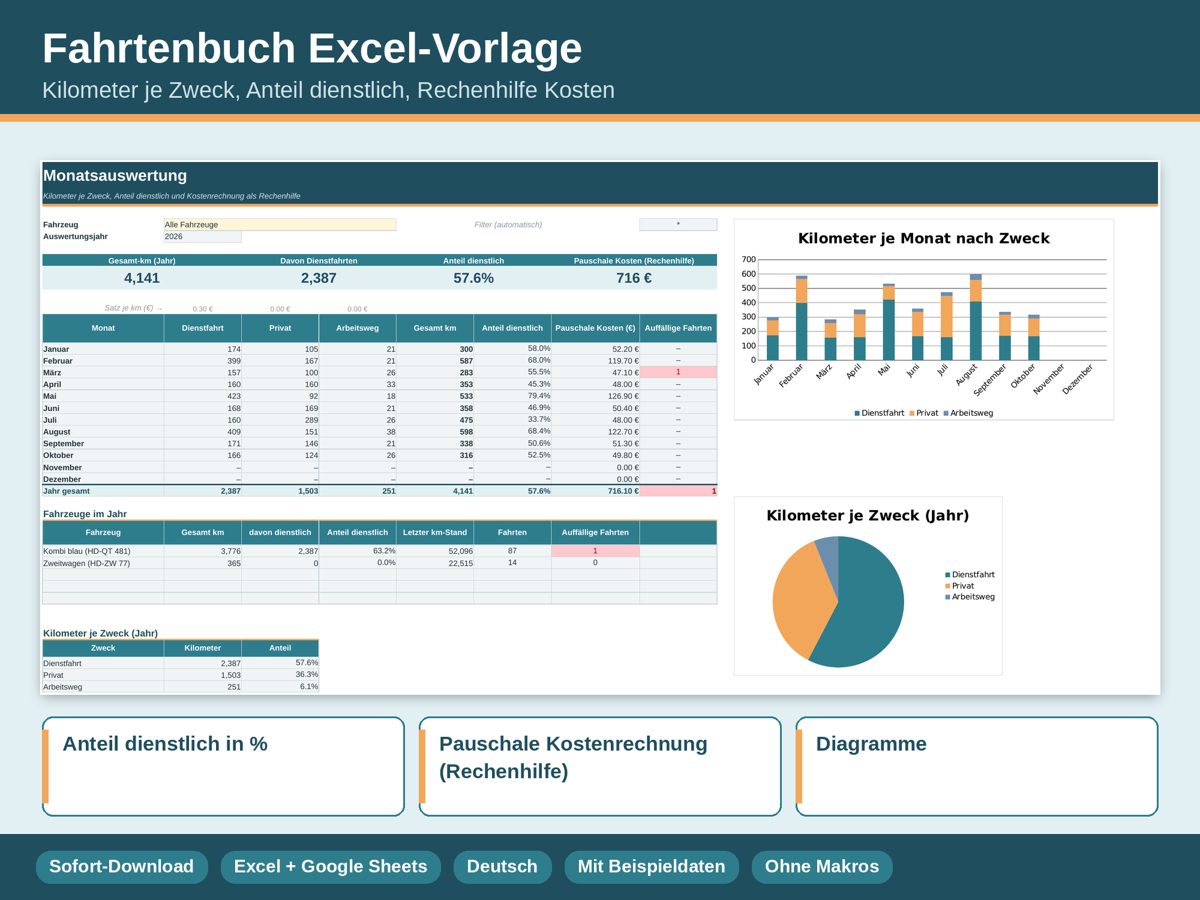Select the Deutsch language pill

pos(502,867)
